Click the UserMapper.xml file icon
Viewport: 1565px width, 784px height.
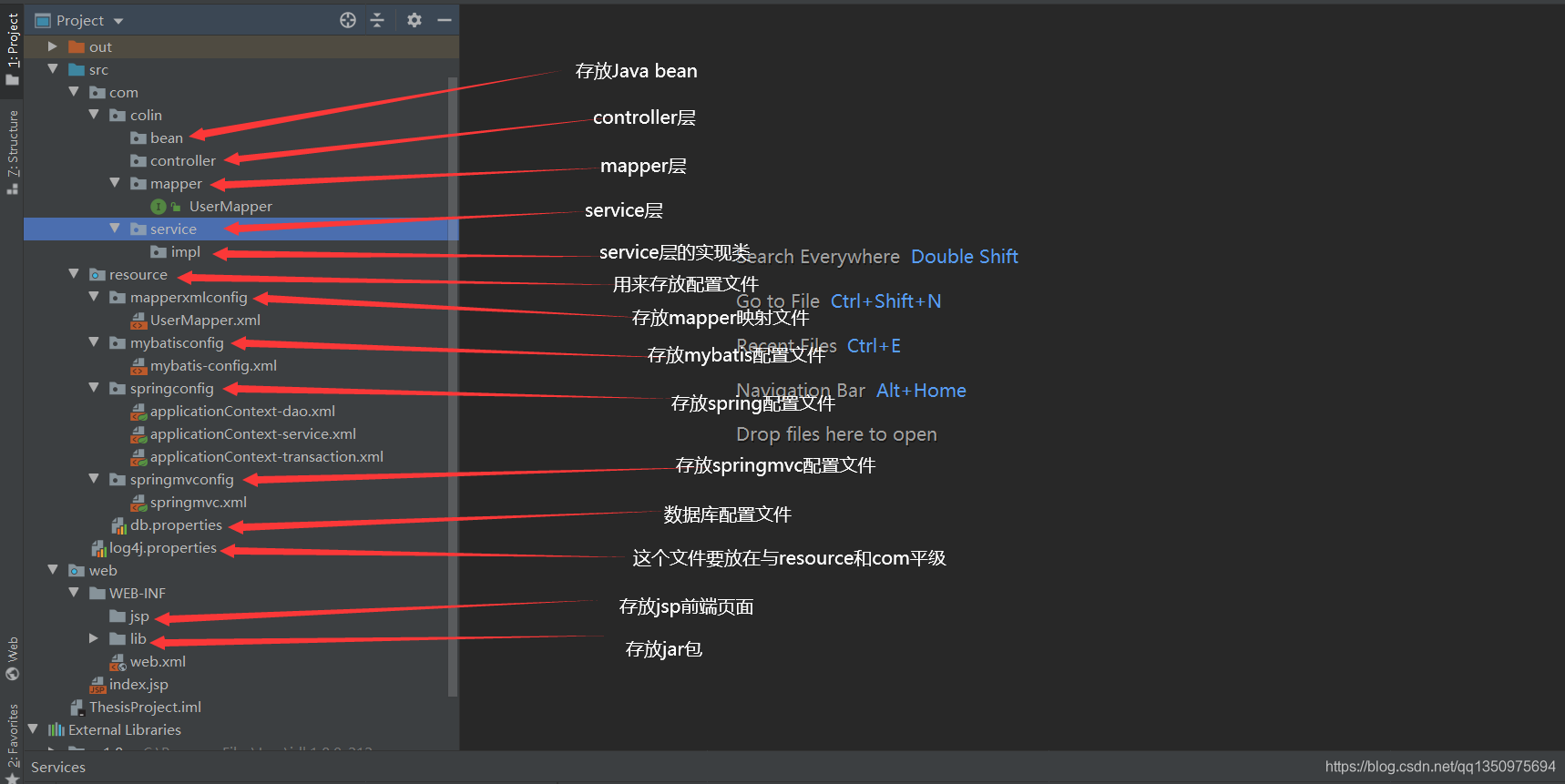138,321
